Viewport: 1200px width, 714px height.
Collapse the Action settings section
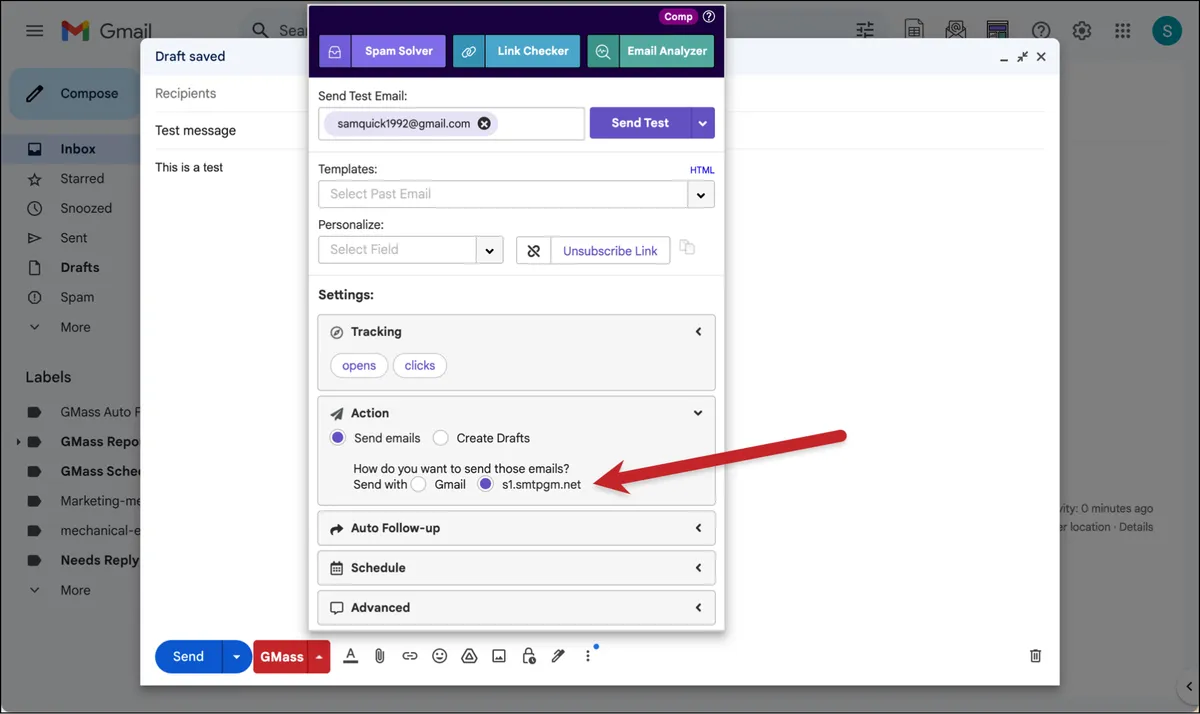pos(698,413)
